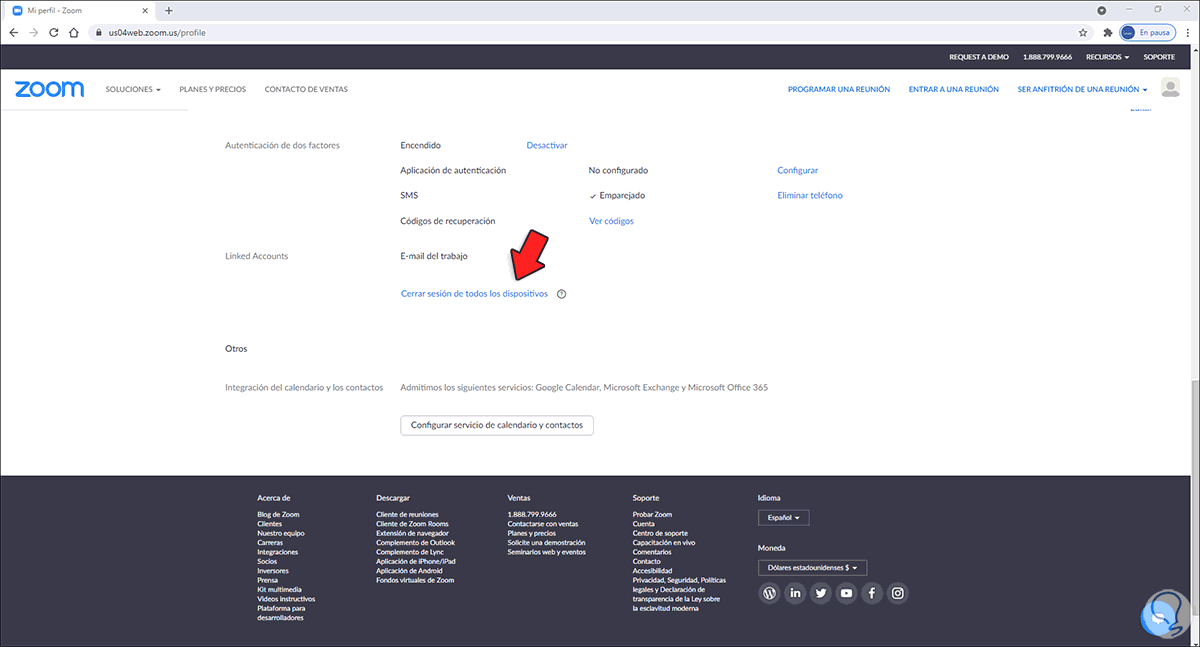Open Kit multimedia footer link
Image resolution: width=1200 pixels, height=647 pixels.
click(279, 590)
